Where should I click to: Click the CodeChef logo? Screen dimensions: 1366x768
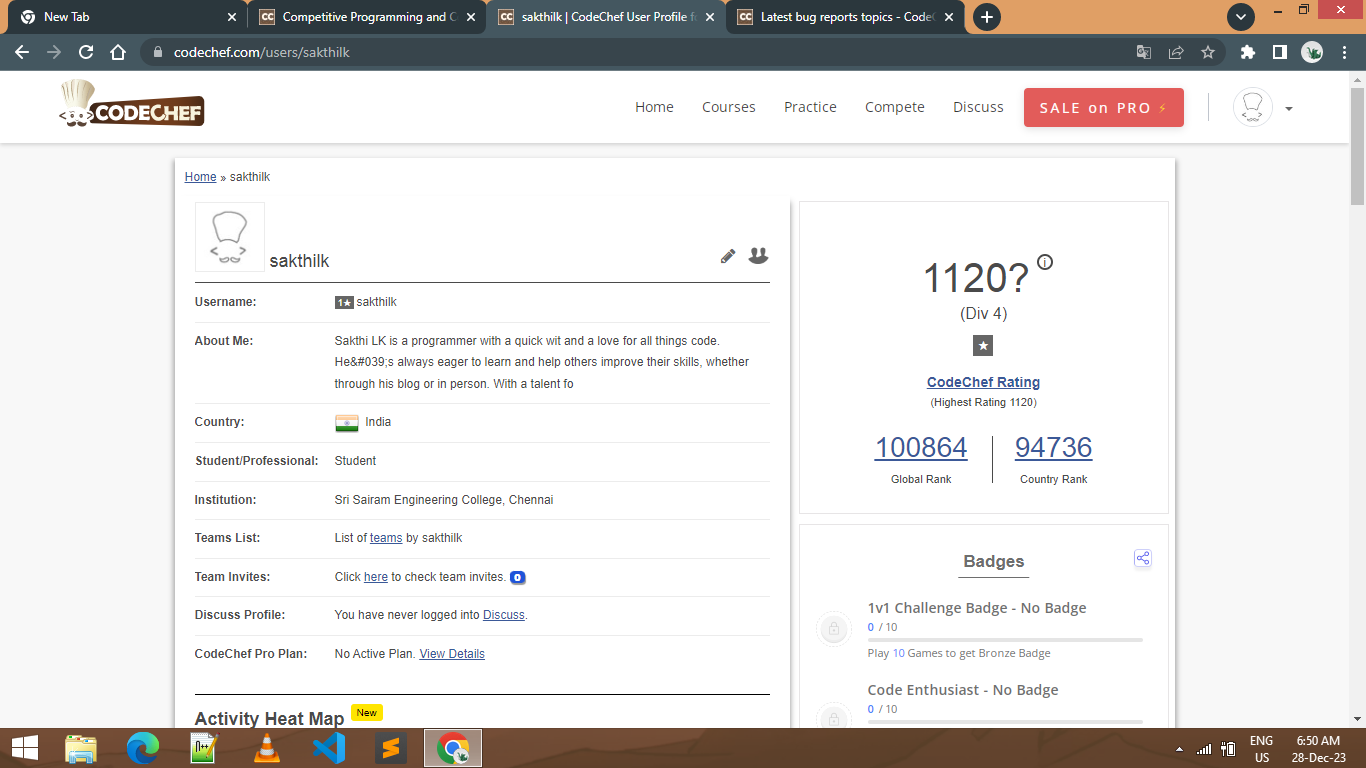(131, 105)
